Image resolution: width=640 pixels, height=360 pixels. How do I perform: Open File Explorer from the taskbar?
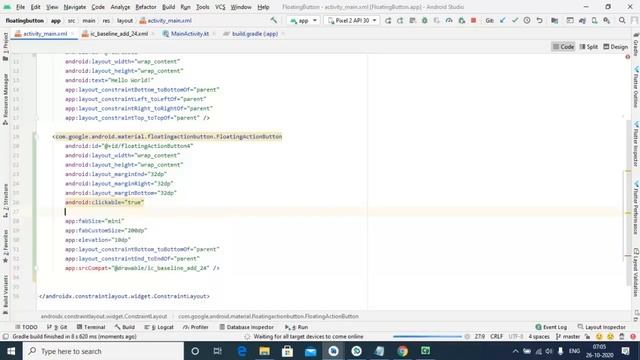pos(264,351)
